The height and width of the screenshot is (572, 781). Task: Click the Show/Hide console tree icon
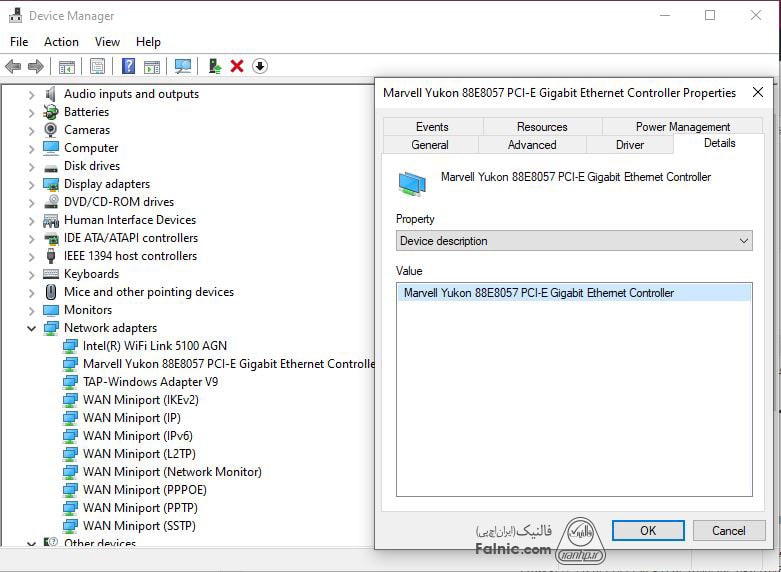pos(67,66)
